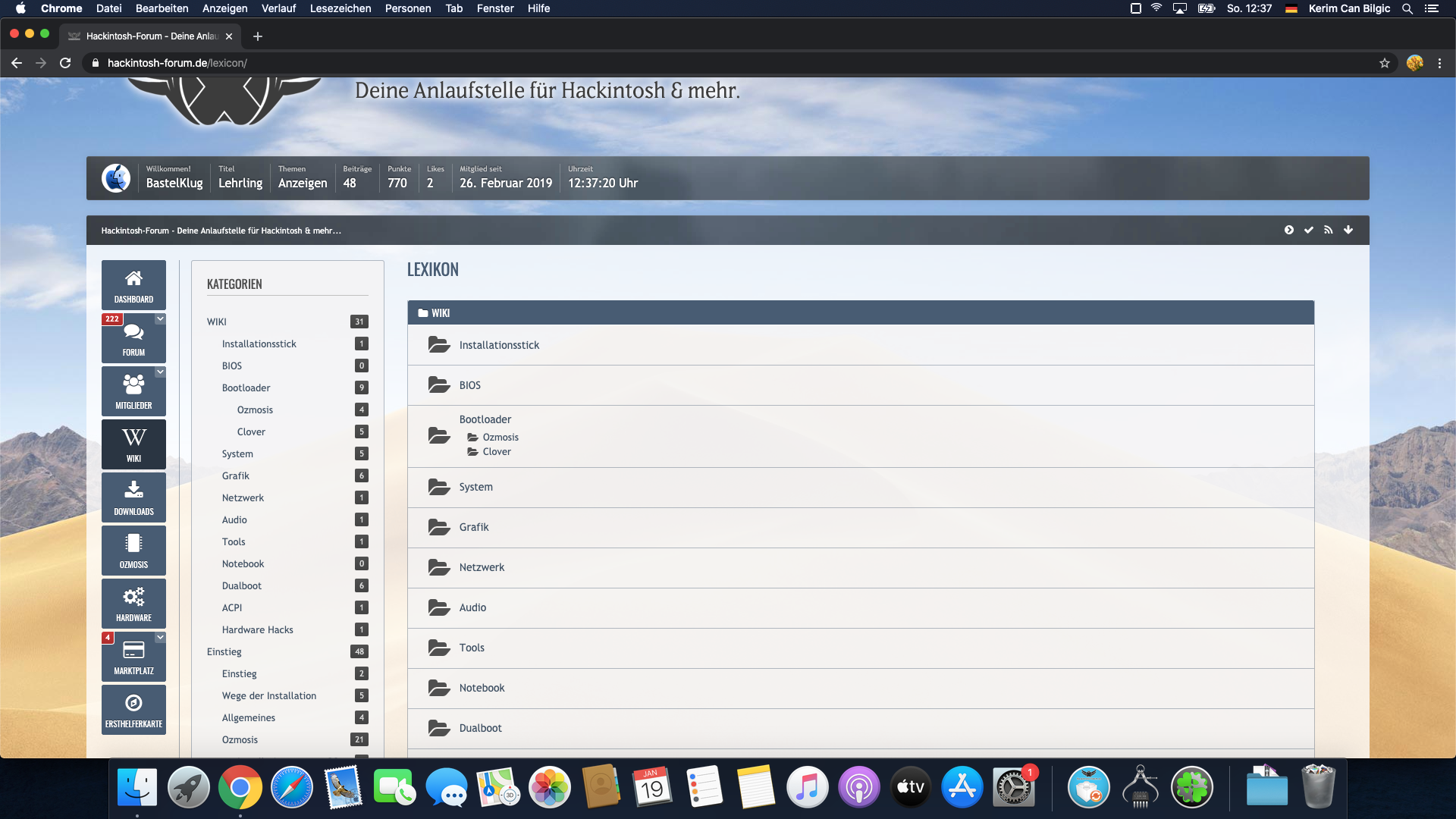Click the scroll-down arrow icon in breadcrumb bar

(x=1348, y=230)
